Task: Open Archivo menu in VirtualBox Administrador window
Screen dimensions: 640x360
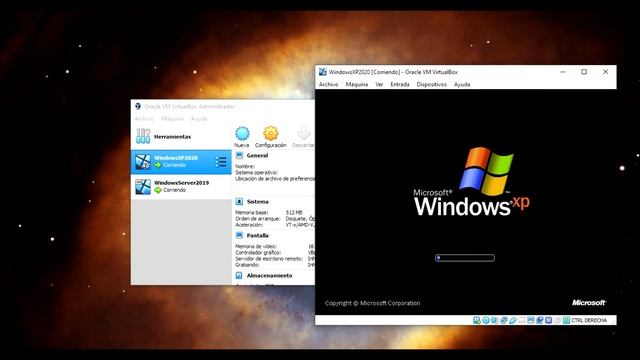Action: pyautogui.click(x=144, y=119)
